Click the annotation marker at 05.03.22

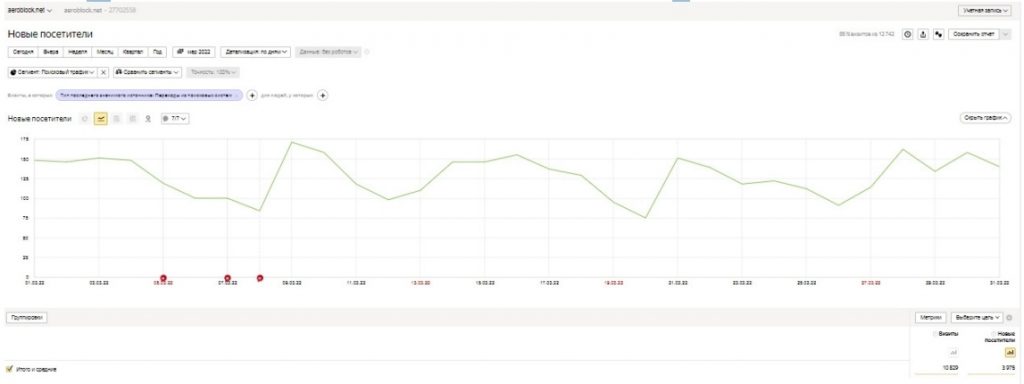[163, 278]
